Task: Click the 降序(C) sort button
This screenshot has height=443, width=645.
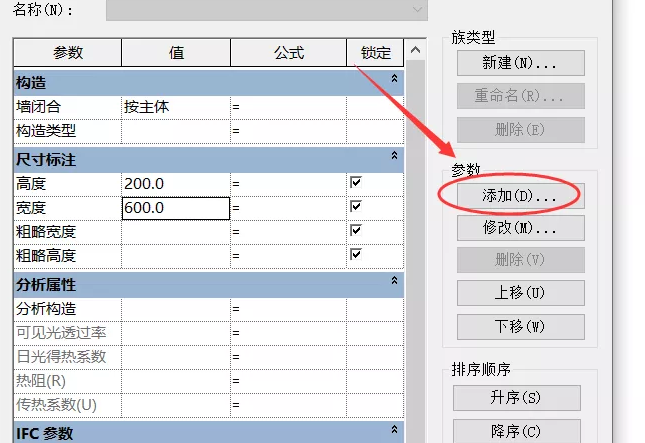Action: point(517,431)
